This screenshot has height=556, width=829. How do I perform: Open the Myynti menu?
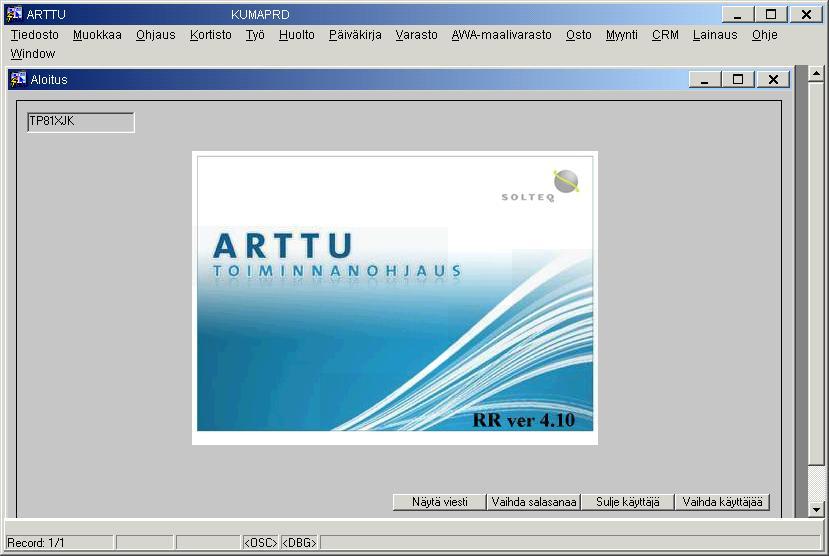click(x=621, y=35)
